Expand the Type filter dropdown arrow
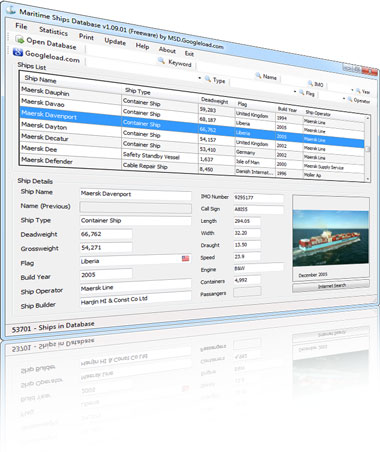The width and height of the screenshot is (380, 452). point(200,78)
